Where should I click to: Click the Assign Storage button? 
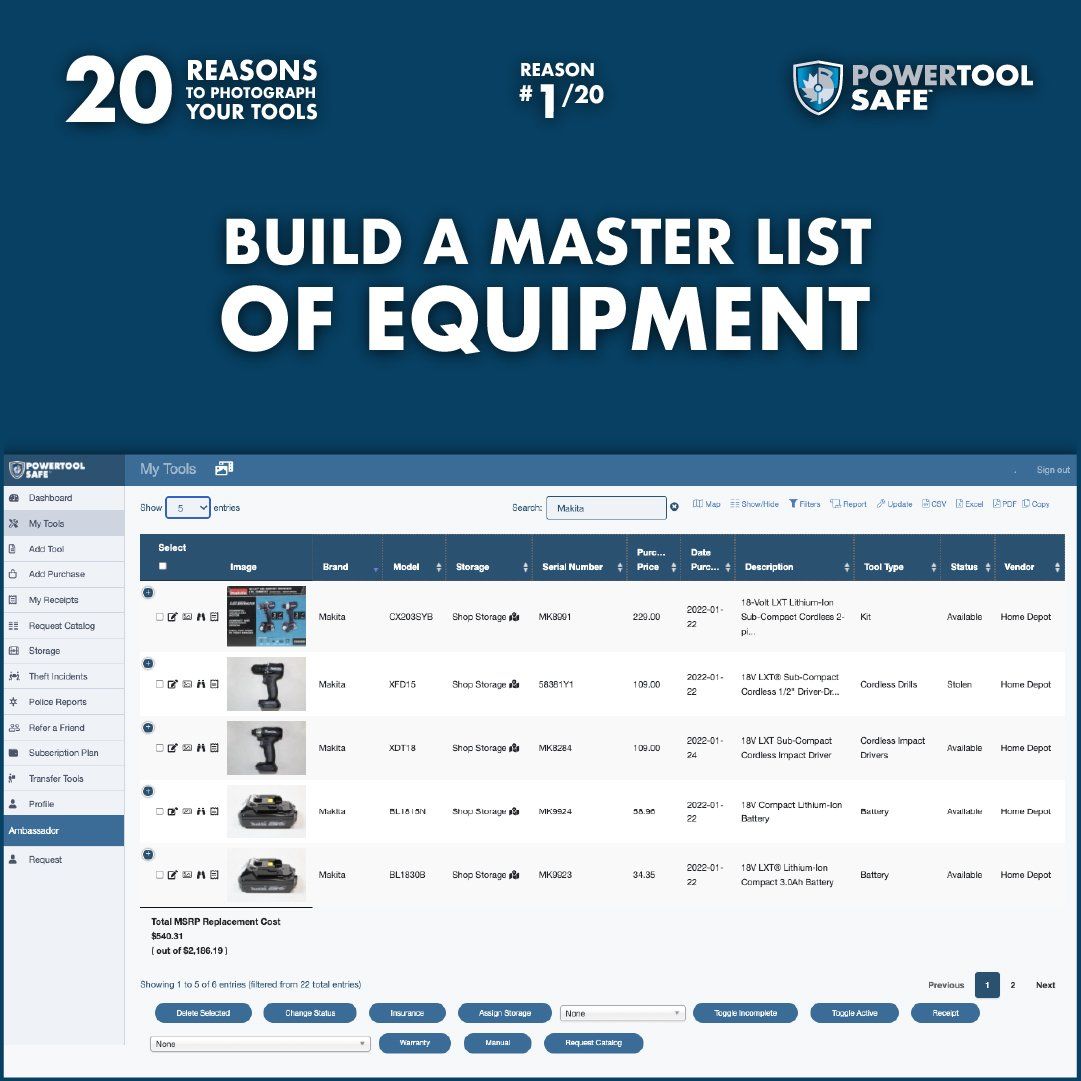coord(505,1013)
